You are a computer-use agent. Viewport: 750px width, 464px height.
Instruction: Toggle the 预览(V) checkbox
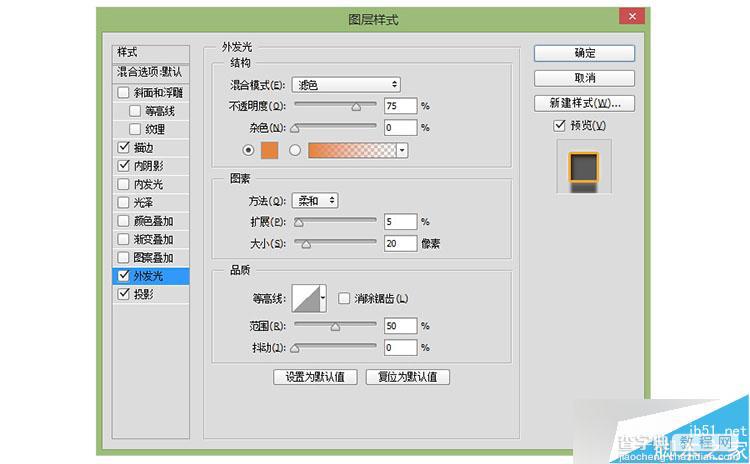click(x=559, y=125)
